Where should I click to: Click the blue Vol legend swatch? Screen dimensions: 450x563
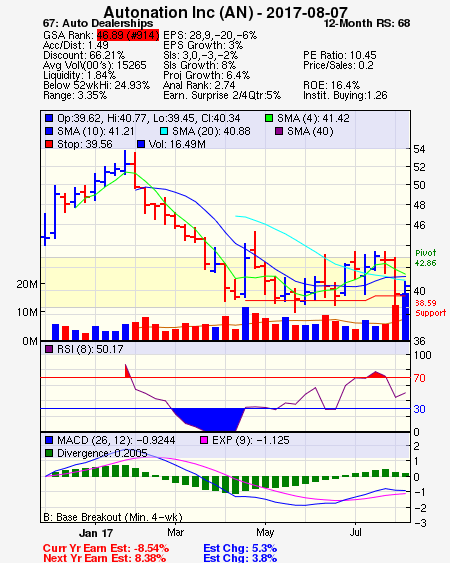tap(141, 144)
